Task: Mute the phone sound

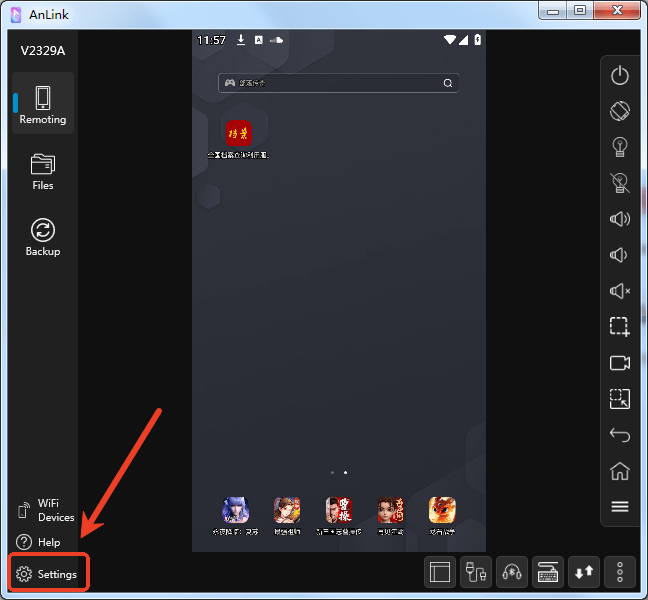Action: pos(619,291)
